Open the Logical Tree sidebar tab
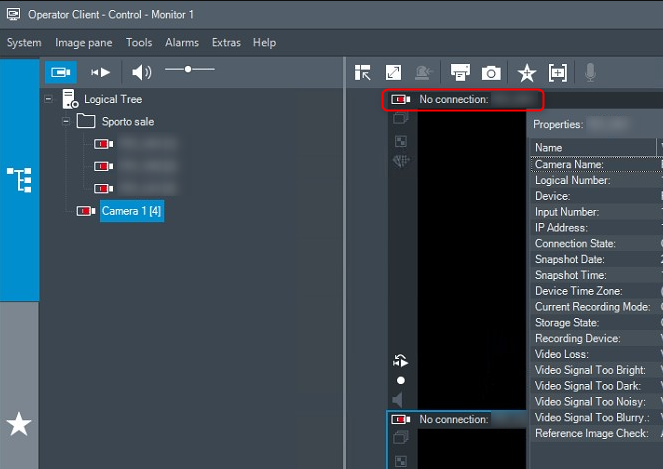The width and height of the screenshot is (663, 469). pyautogui.click(x=19, y=180)
